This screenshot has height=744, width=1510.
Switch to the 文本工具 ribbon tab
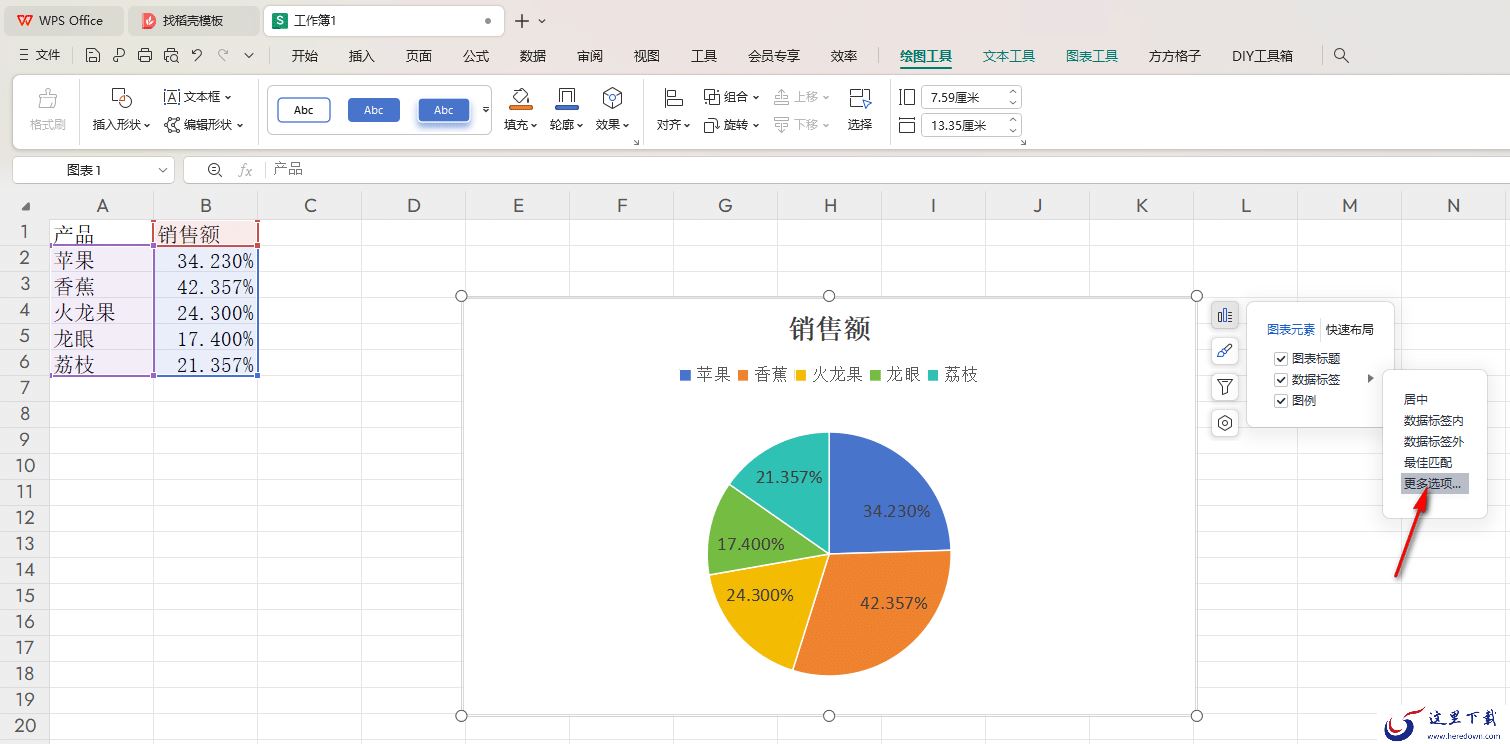tap(1009, 56)
